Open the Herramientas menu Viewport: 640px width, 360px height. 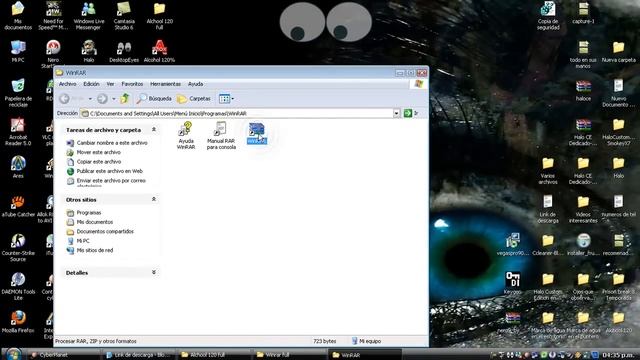tap(165, 84)
